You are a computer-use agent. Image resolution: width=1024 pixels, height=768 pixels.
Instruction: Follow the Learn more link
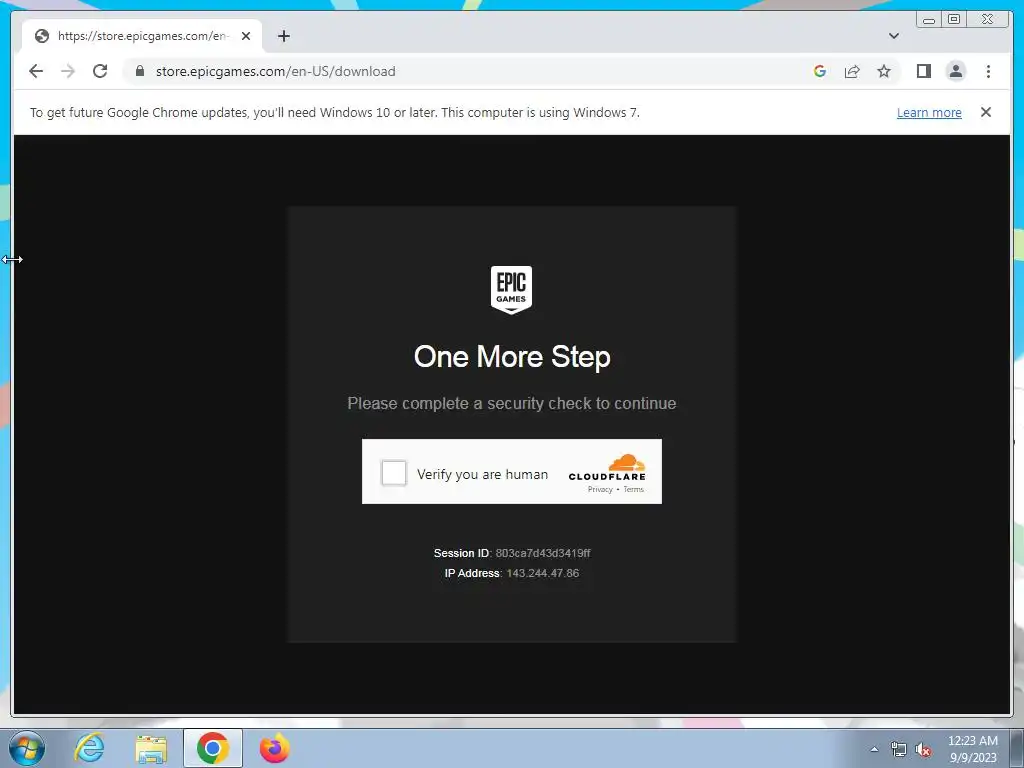click(929, 112)
